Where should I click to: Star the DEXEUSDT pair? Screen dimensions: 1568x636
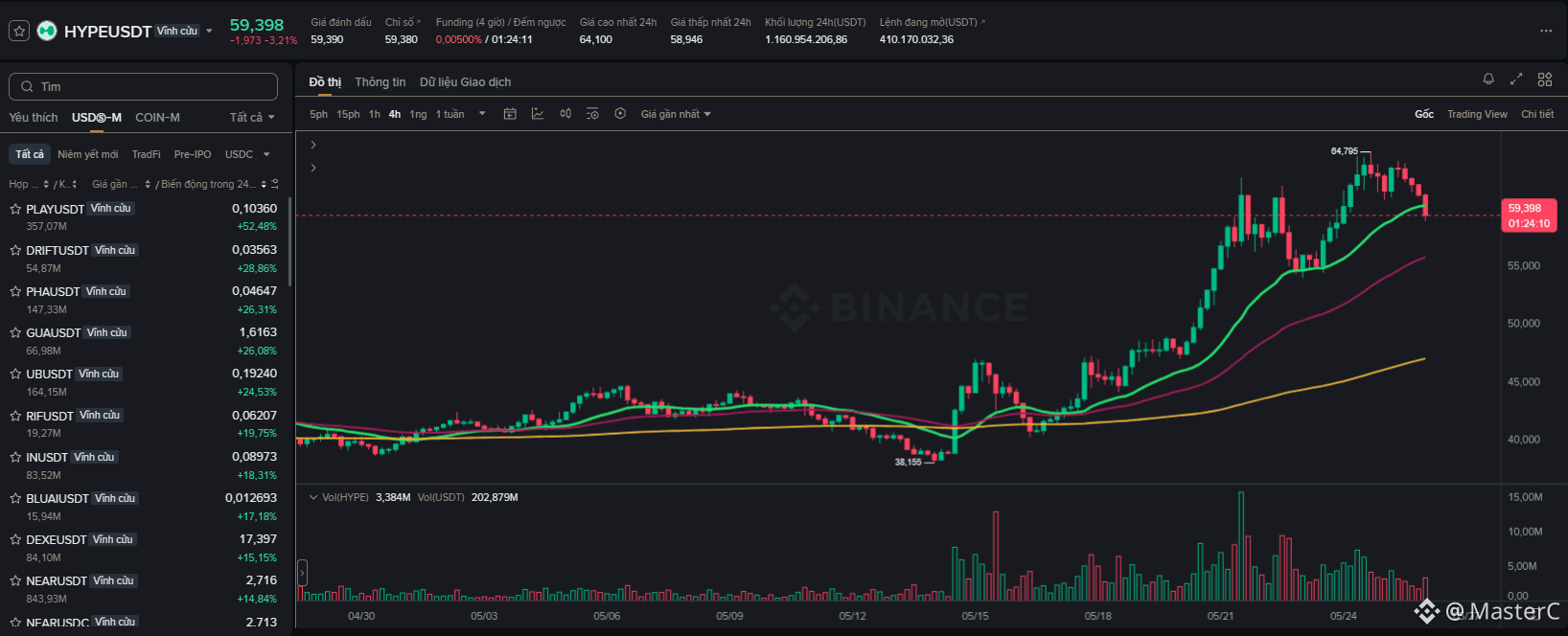15,539
